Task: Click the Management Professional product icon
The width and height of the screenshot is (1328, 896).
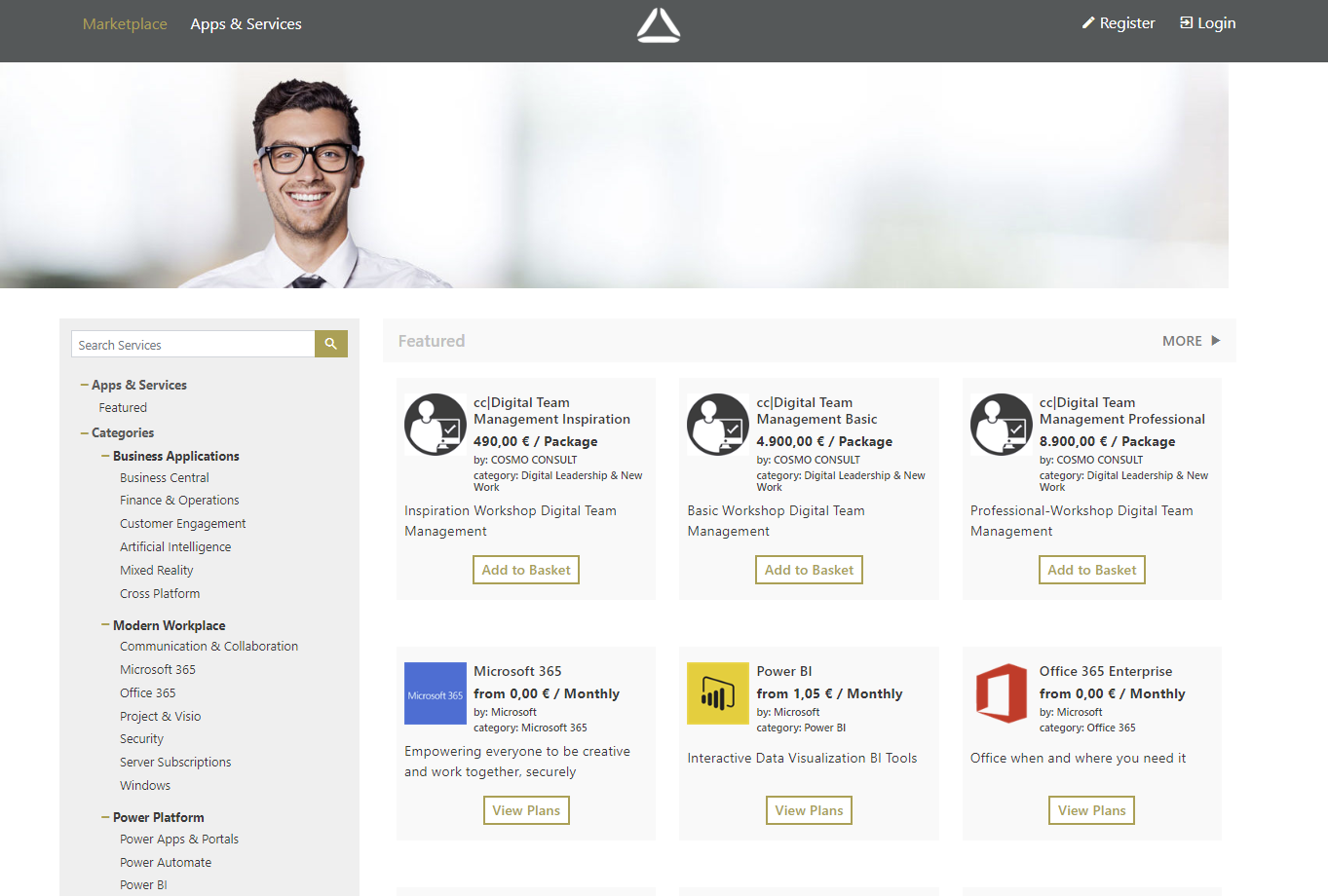Action: 1001,425
